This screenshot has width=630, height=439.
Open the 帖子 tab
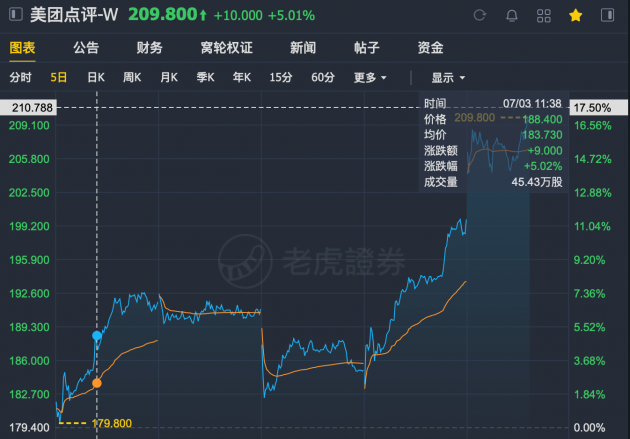[366, 48]
